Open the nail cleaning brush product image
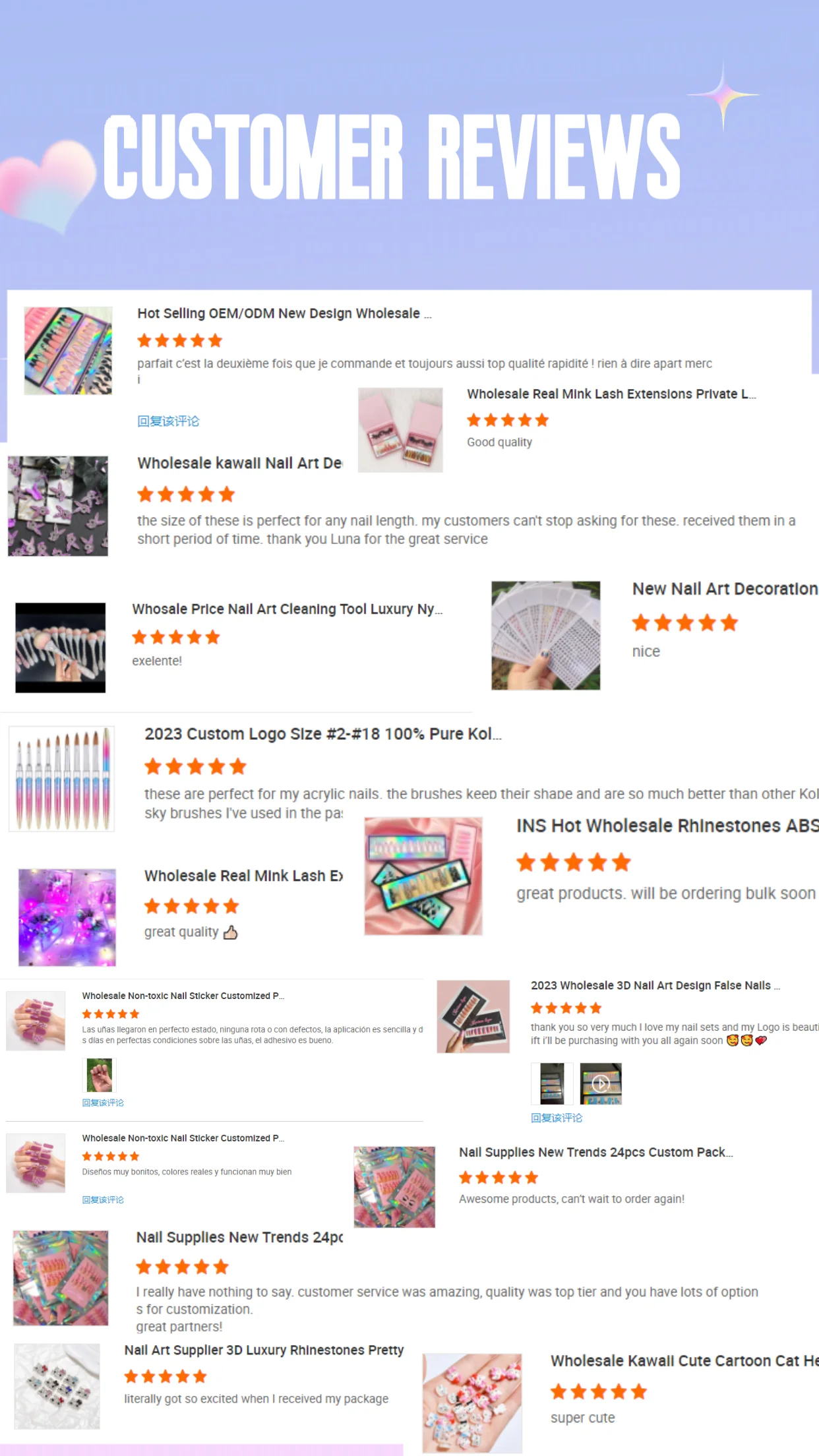819x1456 pixels. pos(61,648)
